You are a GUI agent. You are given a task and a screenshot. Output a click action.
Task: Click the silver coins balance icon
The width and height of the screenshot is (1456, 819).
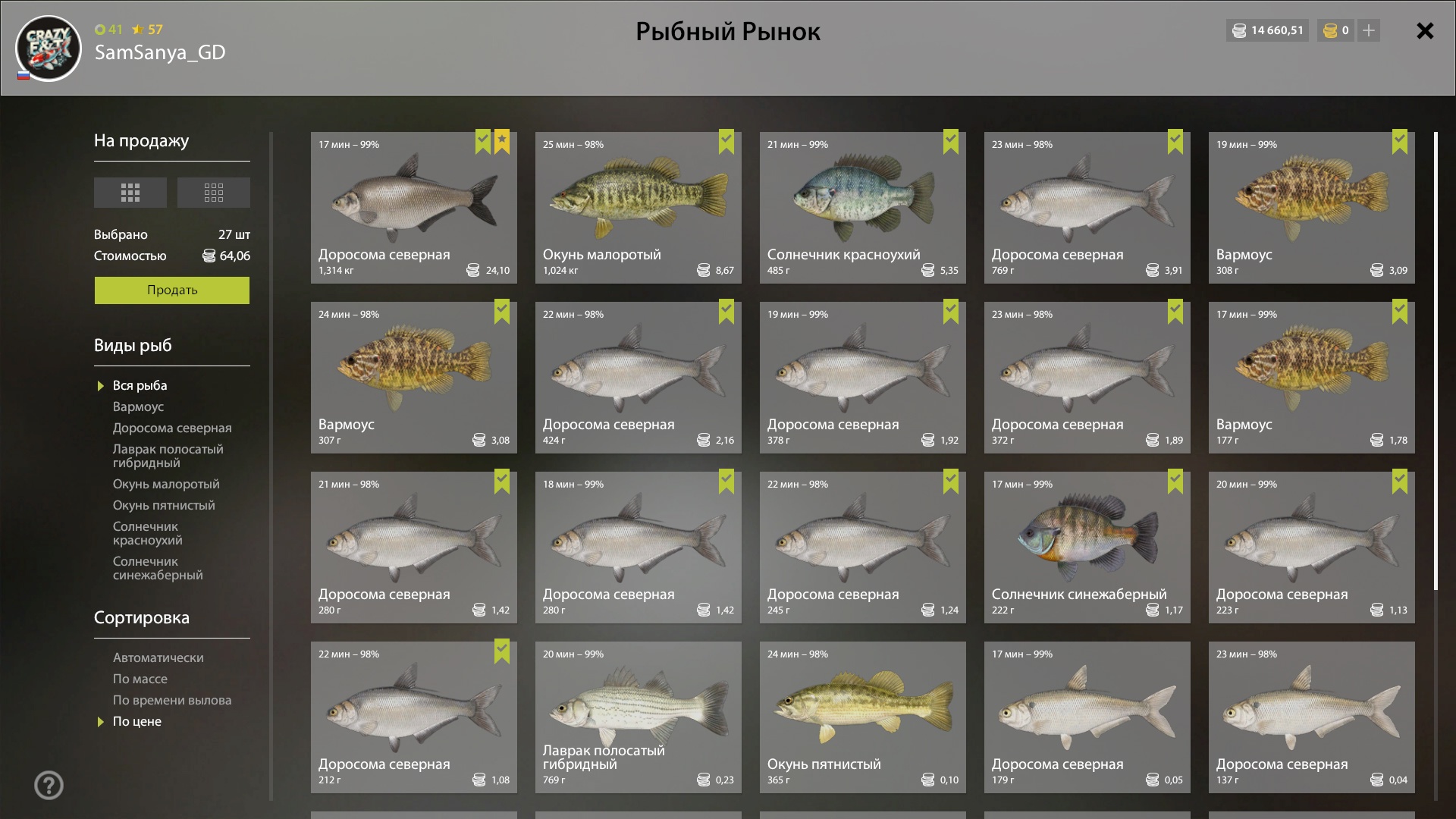point(1239,30)
